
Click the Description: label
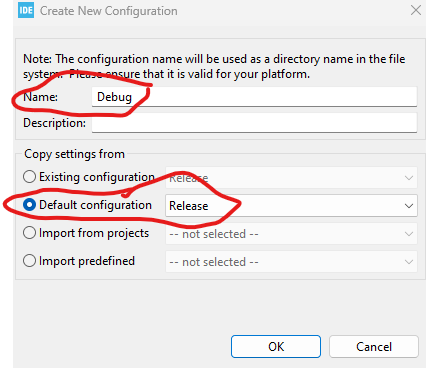click(54, 123)
